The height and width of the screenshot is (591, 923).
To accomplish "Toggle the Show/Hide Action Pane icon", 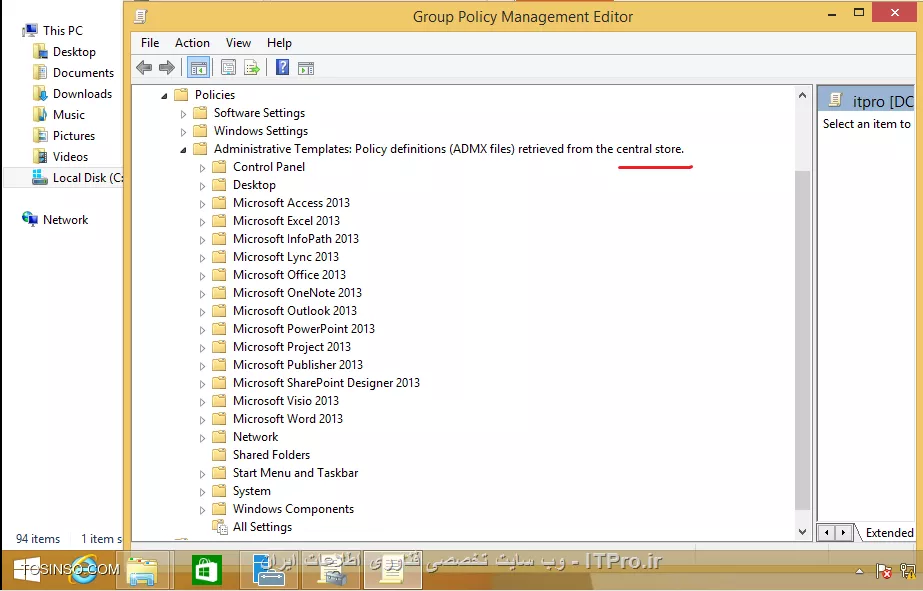I will (306, 68).
